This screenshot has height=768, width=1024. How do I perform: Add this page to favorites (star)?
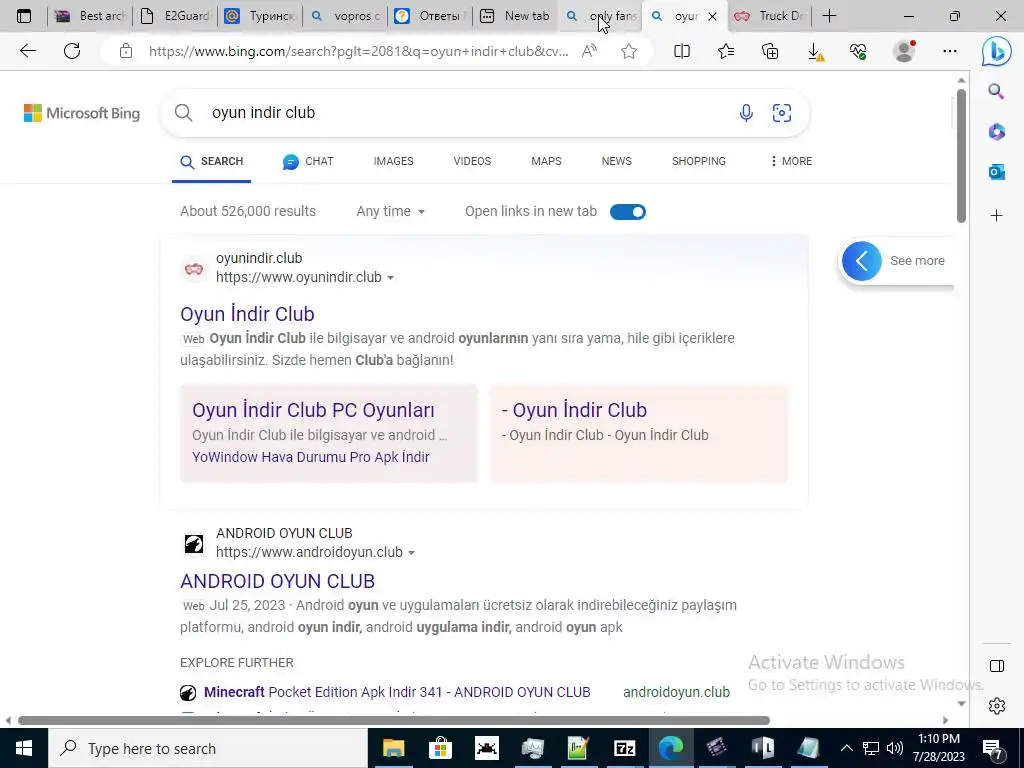point(629,51)
